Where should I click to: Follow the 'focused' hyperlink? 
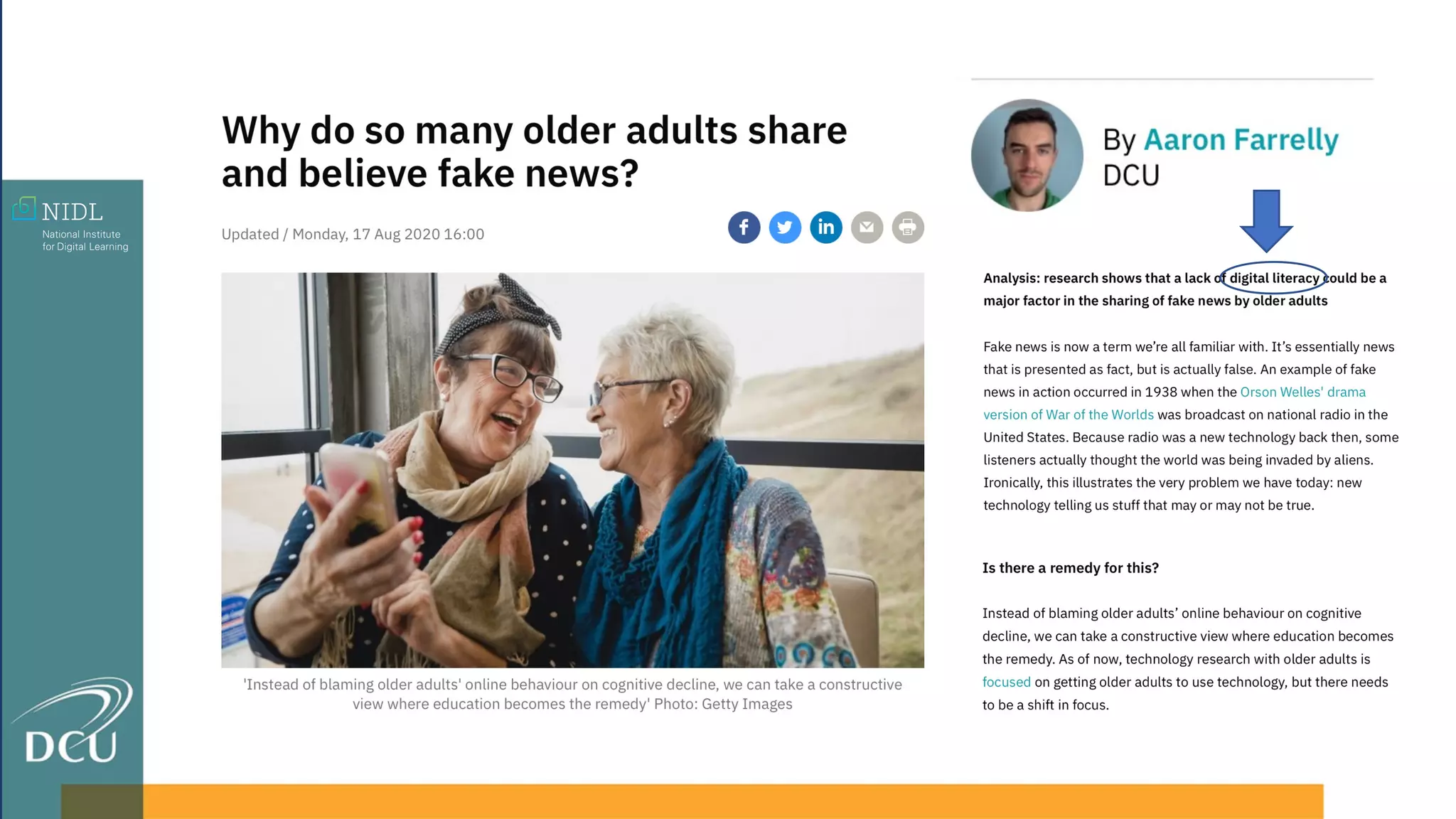pos(1006,682)
